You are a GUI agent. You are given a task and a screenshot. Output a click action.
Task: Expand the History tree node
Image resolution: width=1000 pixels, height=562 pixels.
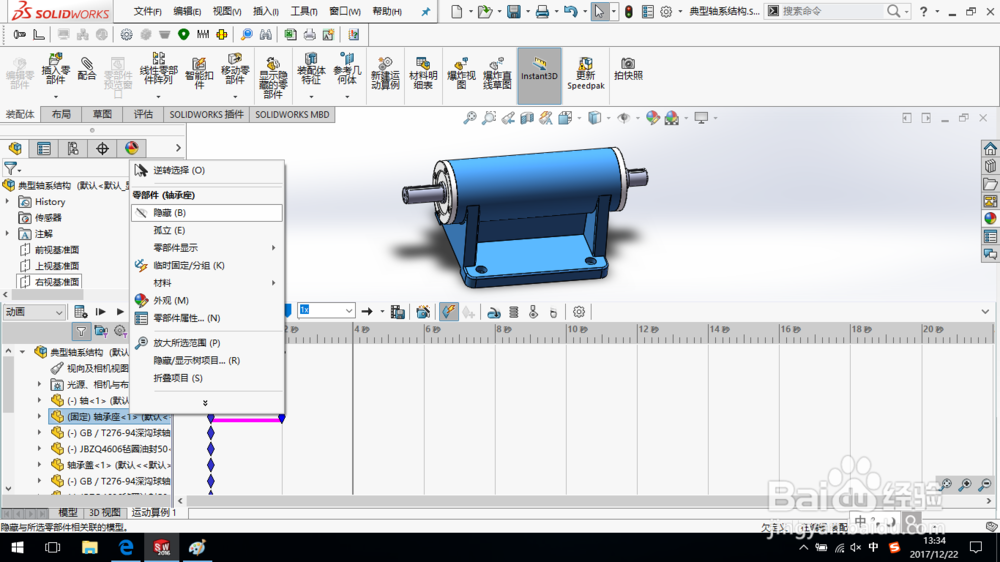click(x=8, y=202)
